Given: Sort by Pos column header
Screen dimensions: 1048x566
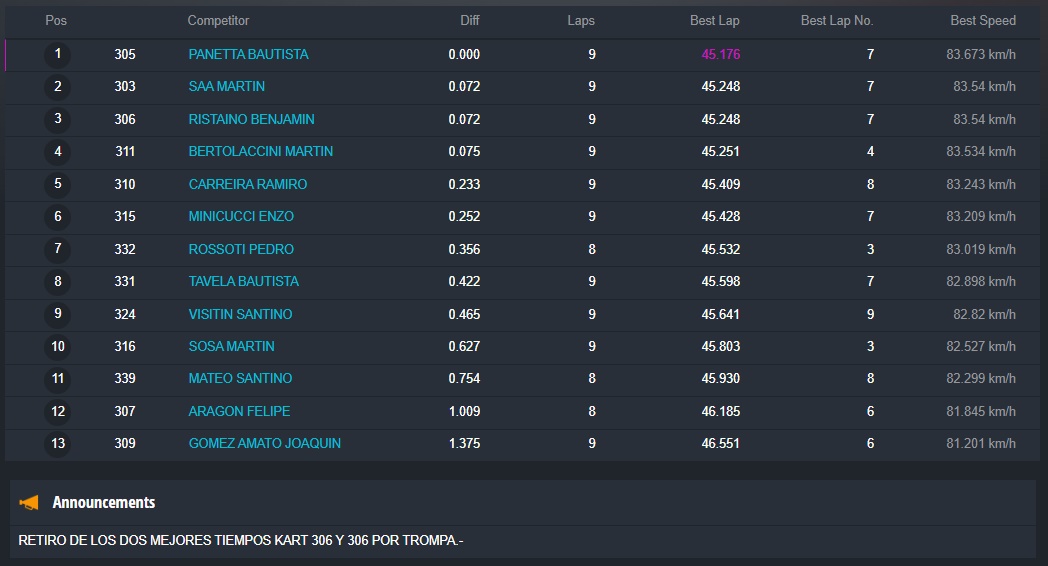Looking at the screenshot, I should 56,21.
